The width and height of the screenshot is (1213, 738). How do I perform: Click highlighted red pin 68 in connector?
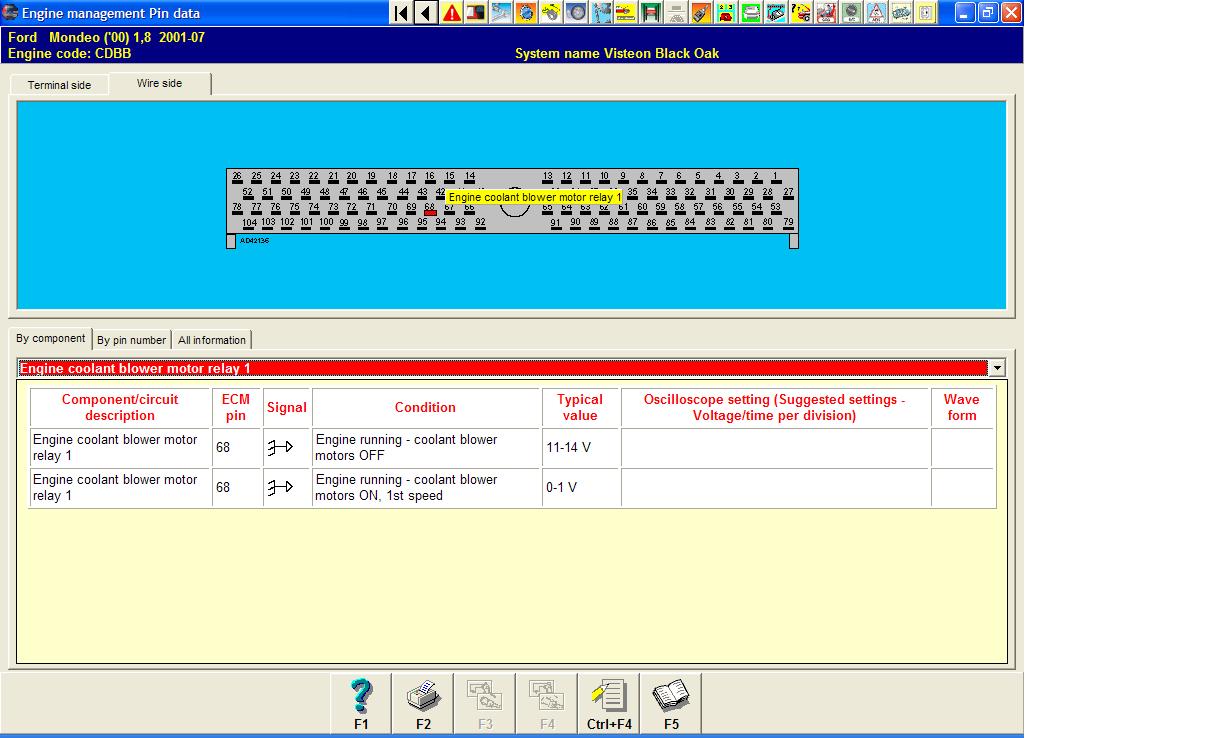click(430, 212)
